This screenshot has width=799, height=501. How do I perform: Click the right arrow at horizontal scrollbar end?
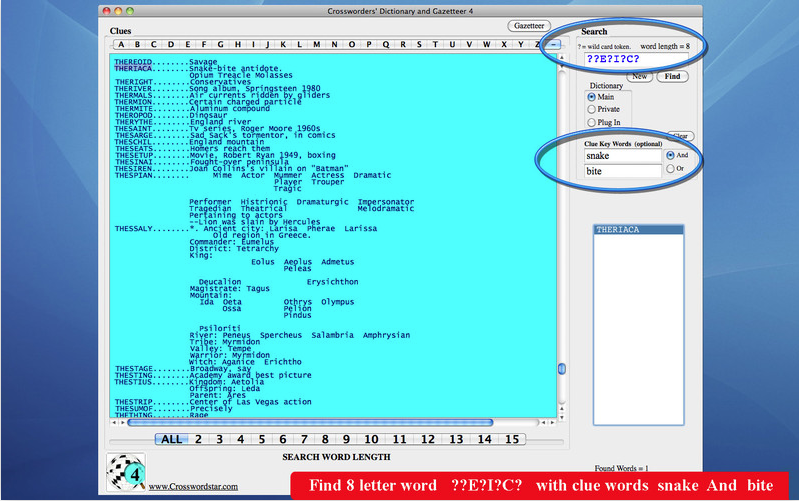point(552,423)
